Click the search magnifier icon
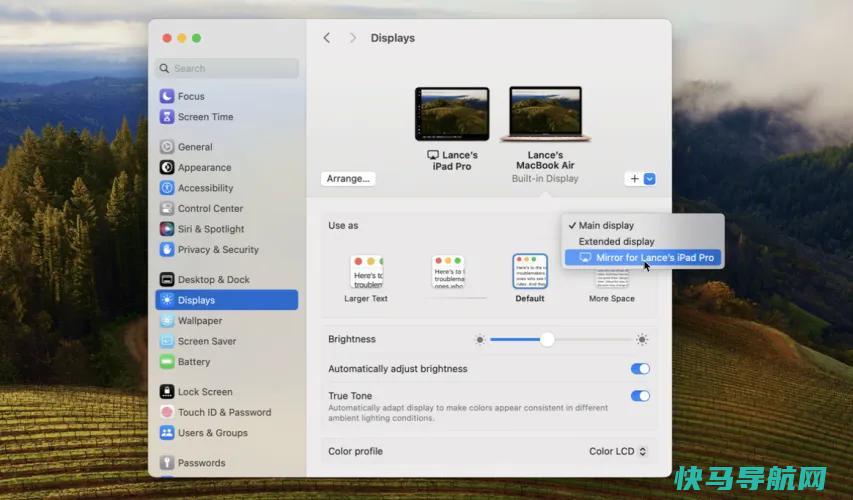853x500 pixels. tap(164, 68)
